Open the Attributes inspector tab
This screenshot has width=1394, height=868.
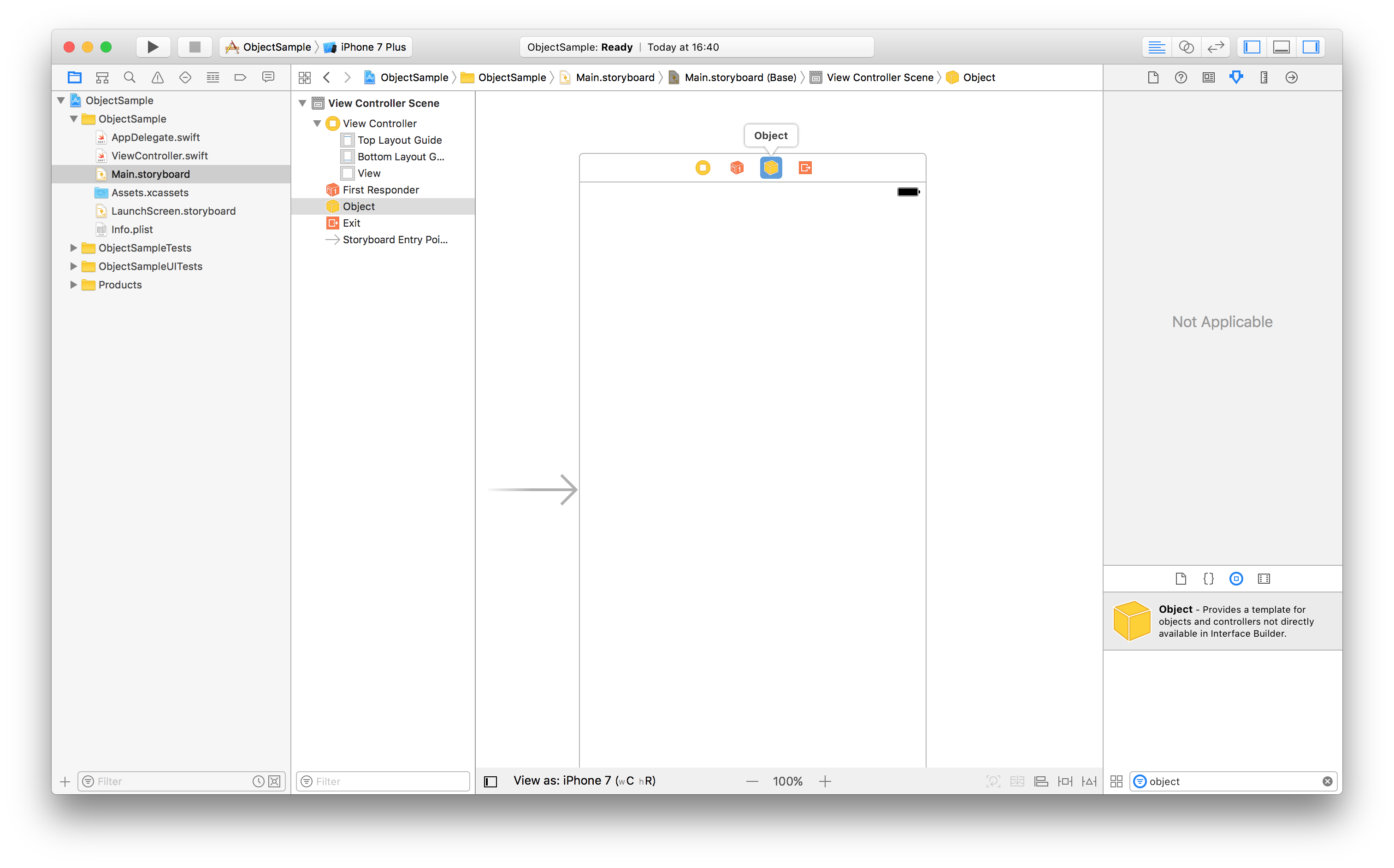pyautogui.click(x=1236, y=77)
